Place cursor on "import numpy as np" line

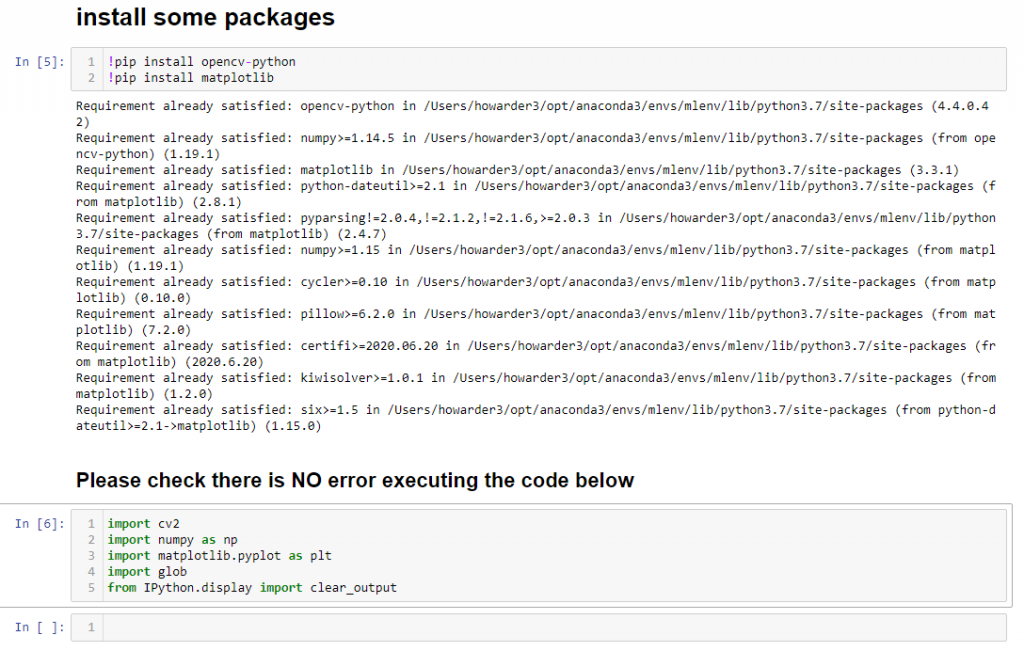coord(172,540)
